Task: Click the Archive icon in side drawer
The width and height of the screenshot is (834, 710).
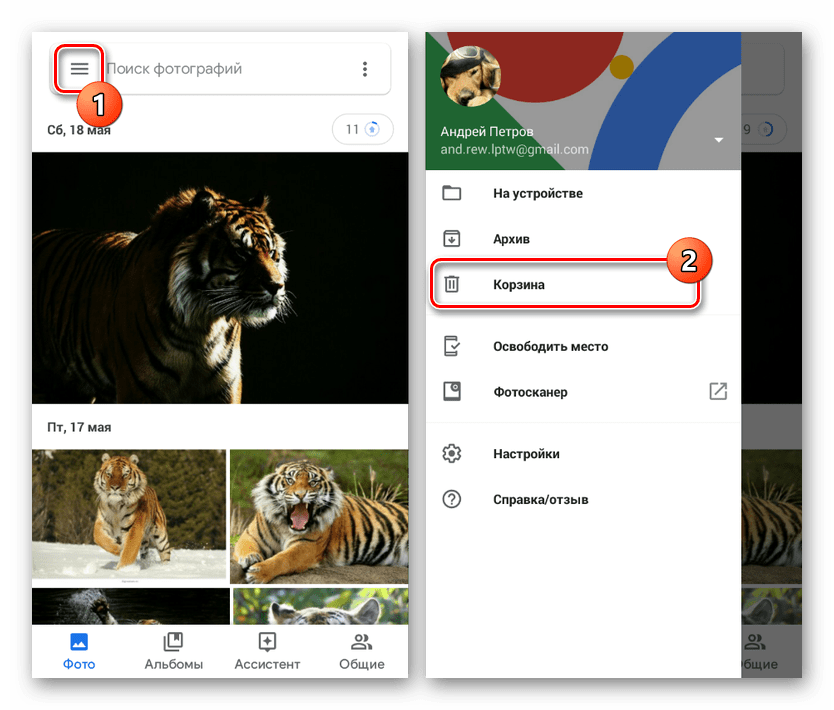Action: click(452, 239)
